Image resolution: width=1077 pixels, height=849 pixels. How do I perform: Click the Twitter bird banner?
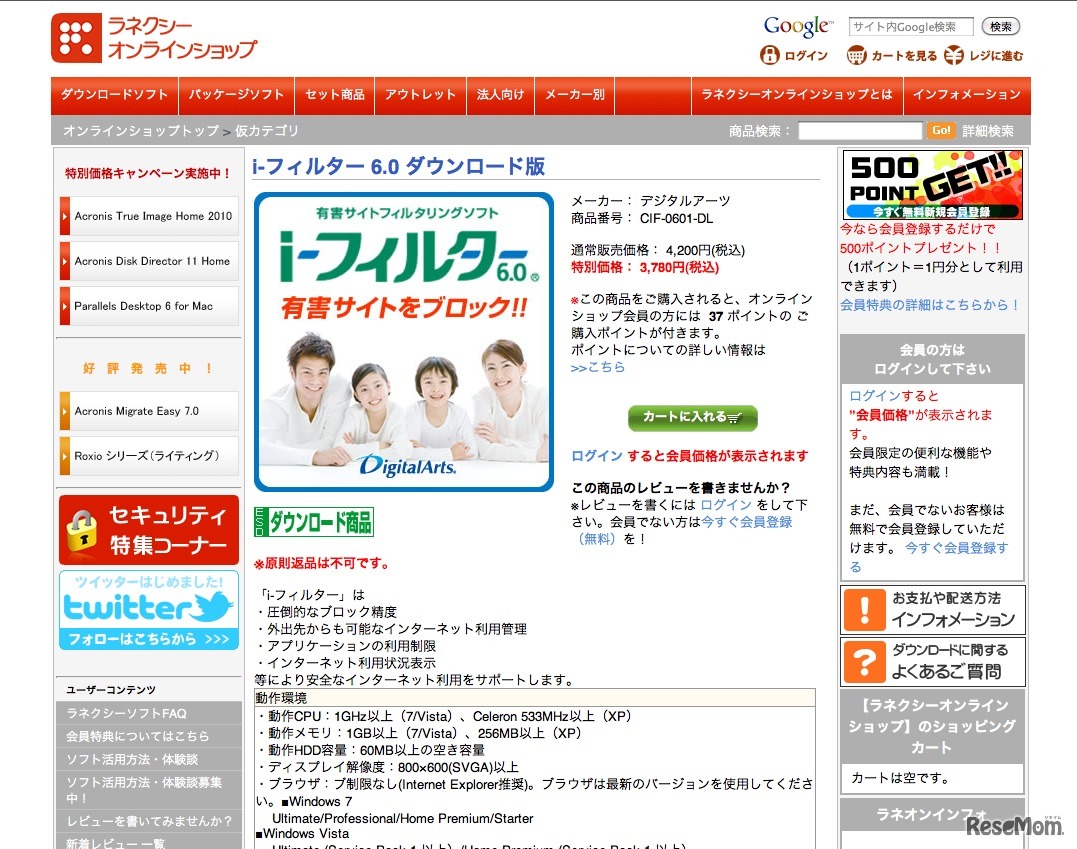[x=149, y=610]
